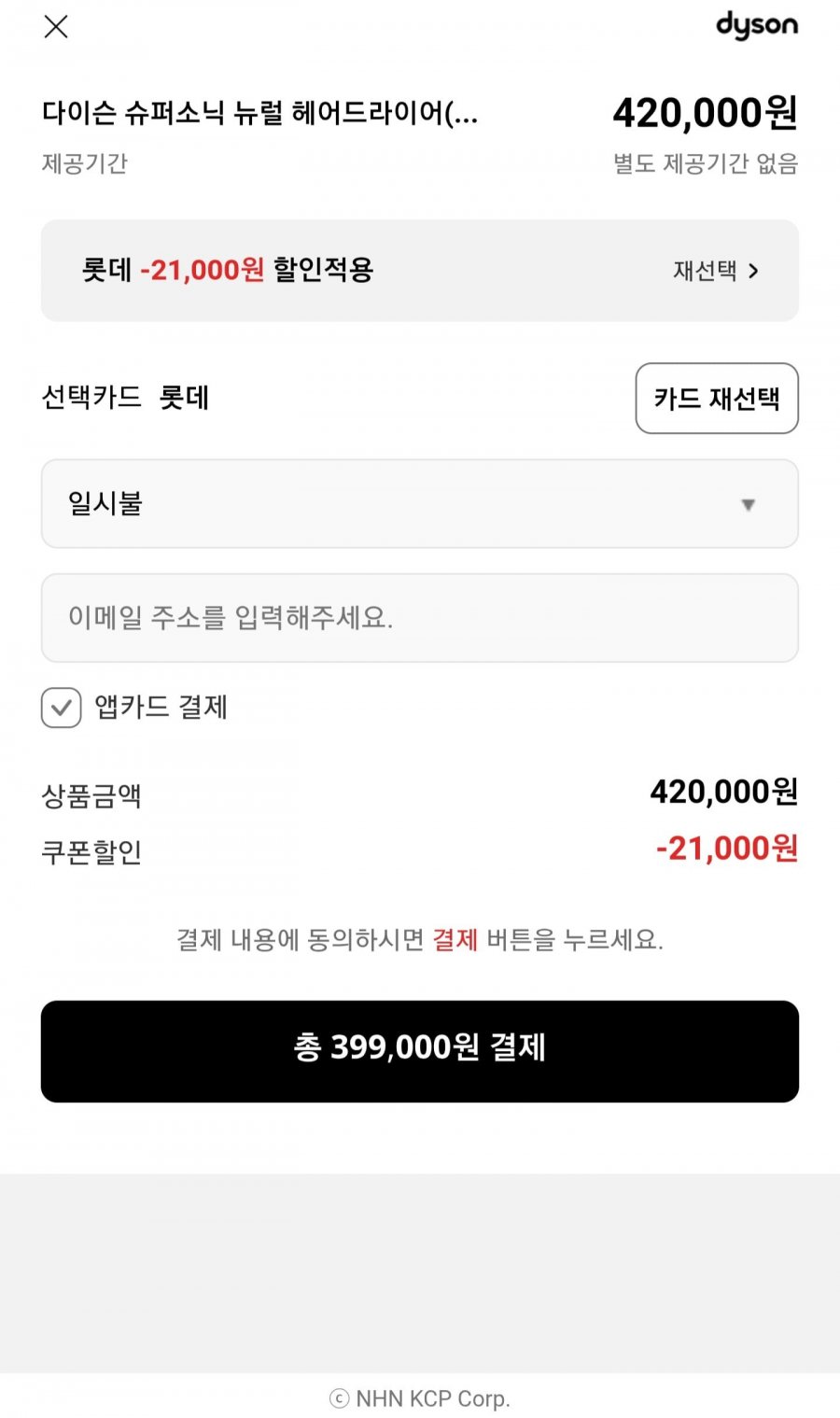840x1418 pixels.
Task: Close the payment screen with the X icon
Action: tap(56, 27)
